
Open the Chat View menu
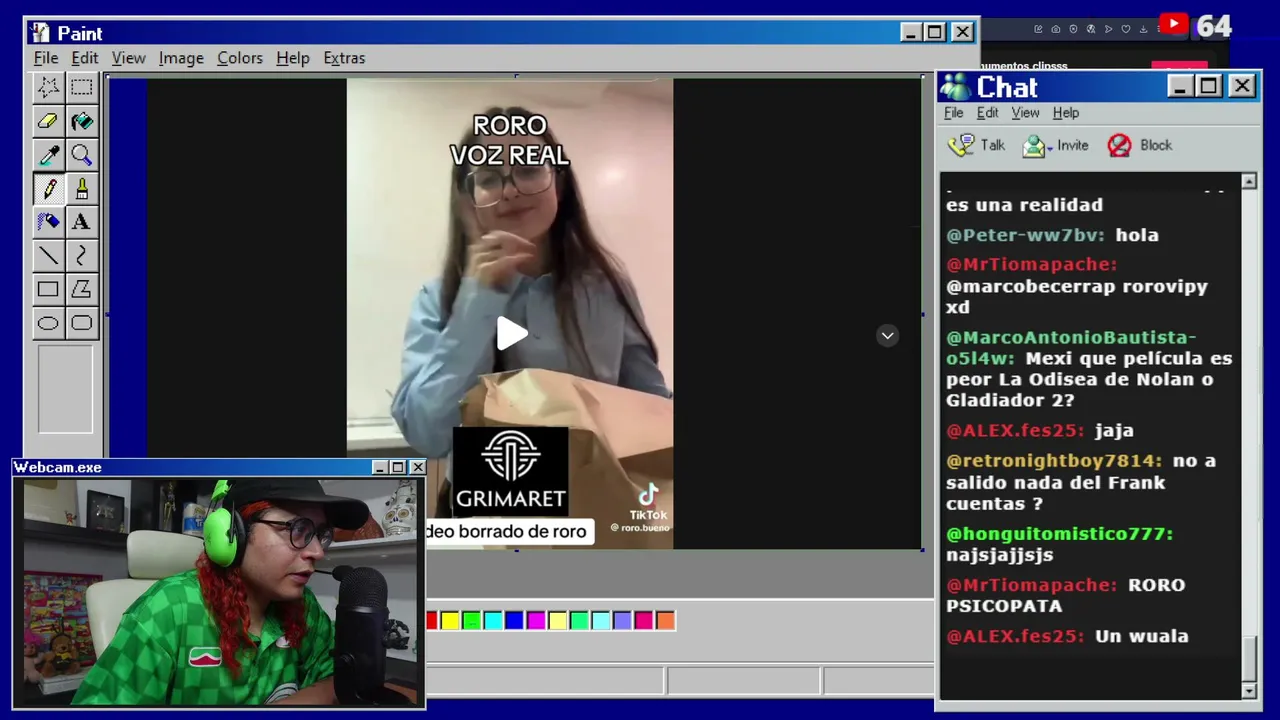(1025, 113)
